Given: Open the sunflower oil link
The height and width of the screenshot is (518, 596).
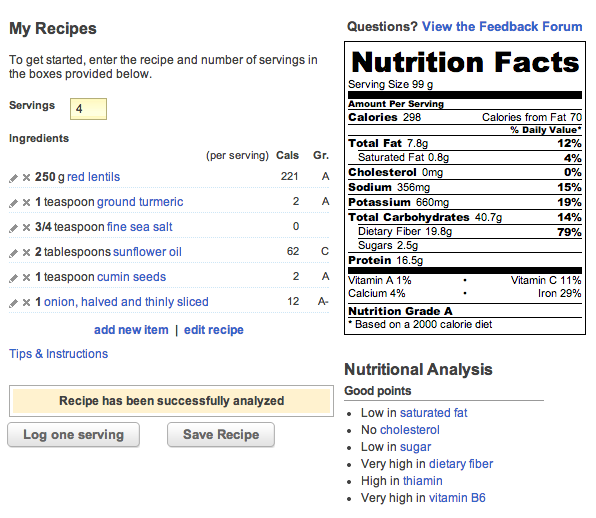Looking at the screenshot, I should coord(147,252).
